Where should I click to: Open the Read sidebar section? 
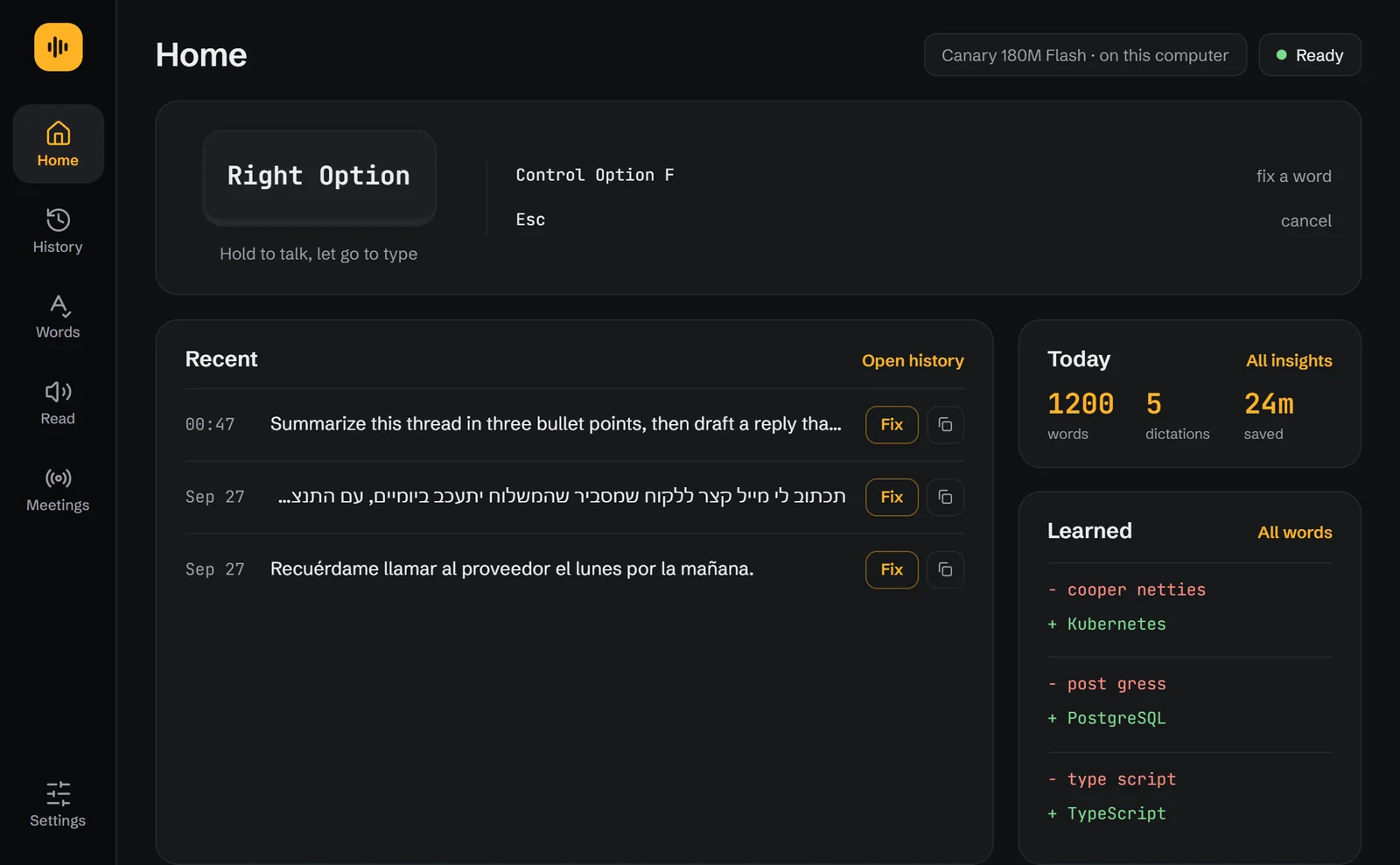(59, 403)
